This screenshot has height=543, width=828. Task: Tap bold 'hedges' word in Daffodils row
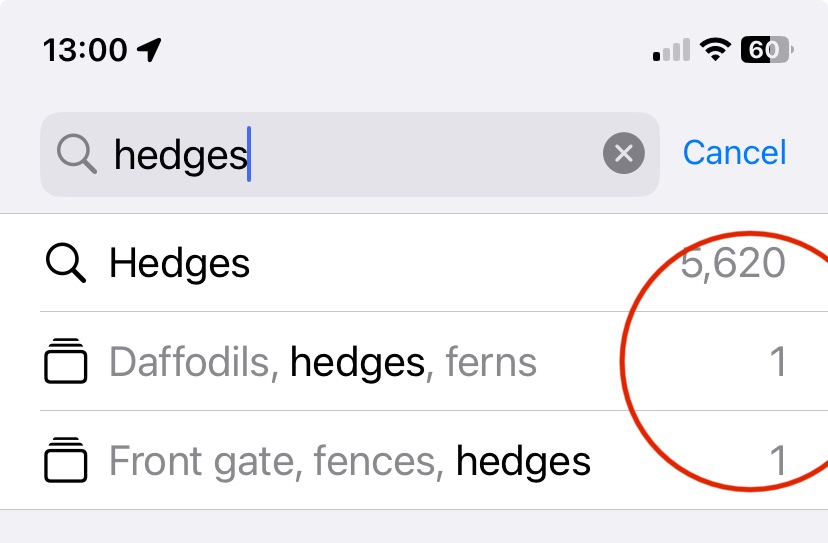357,362
